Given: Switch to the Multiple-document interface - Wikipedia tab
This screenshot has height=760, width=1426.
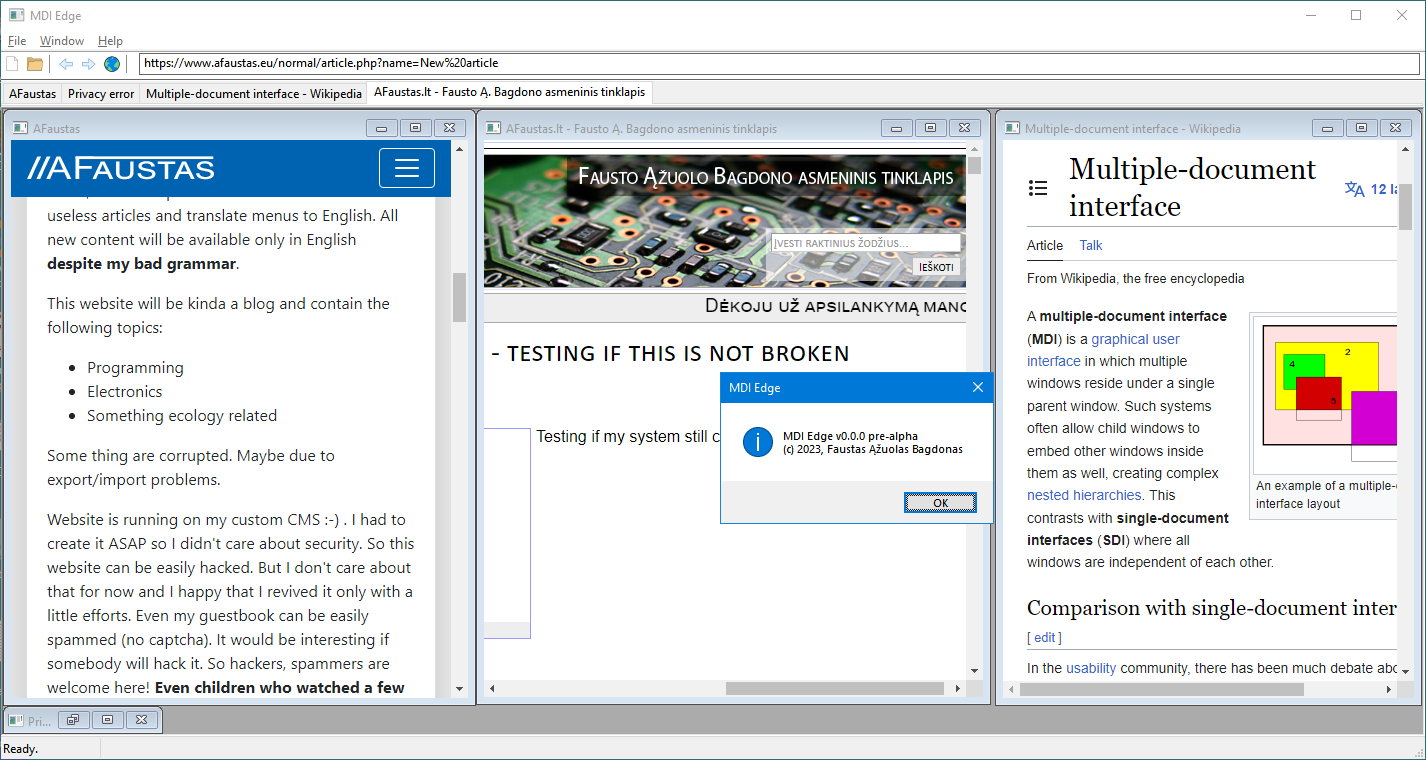Looking at the screenshot, I should pyautogui.click(x=254, y=94).
